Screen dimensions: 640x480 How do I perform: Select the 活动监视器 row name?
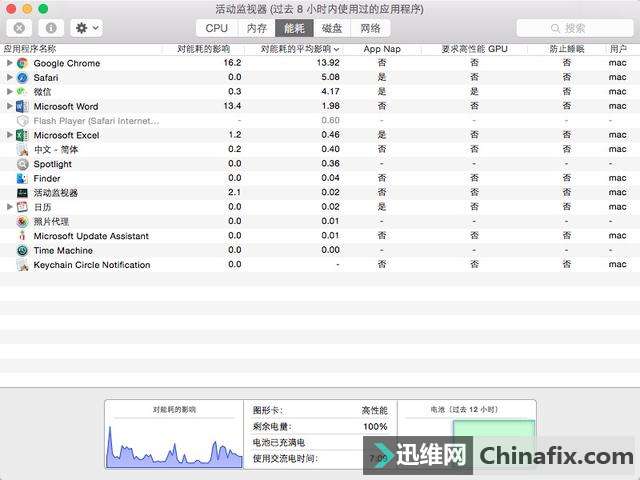[x=56, y=193]
